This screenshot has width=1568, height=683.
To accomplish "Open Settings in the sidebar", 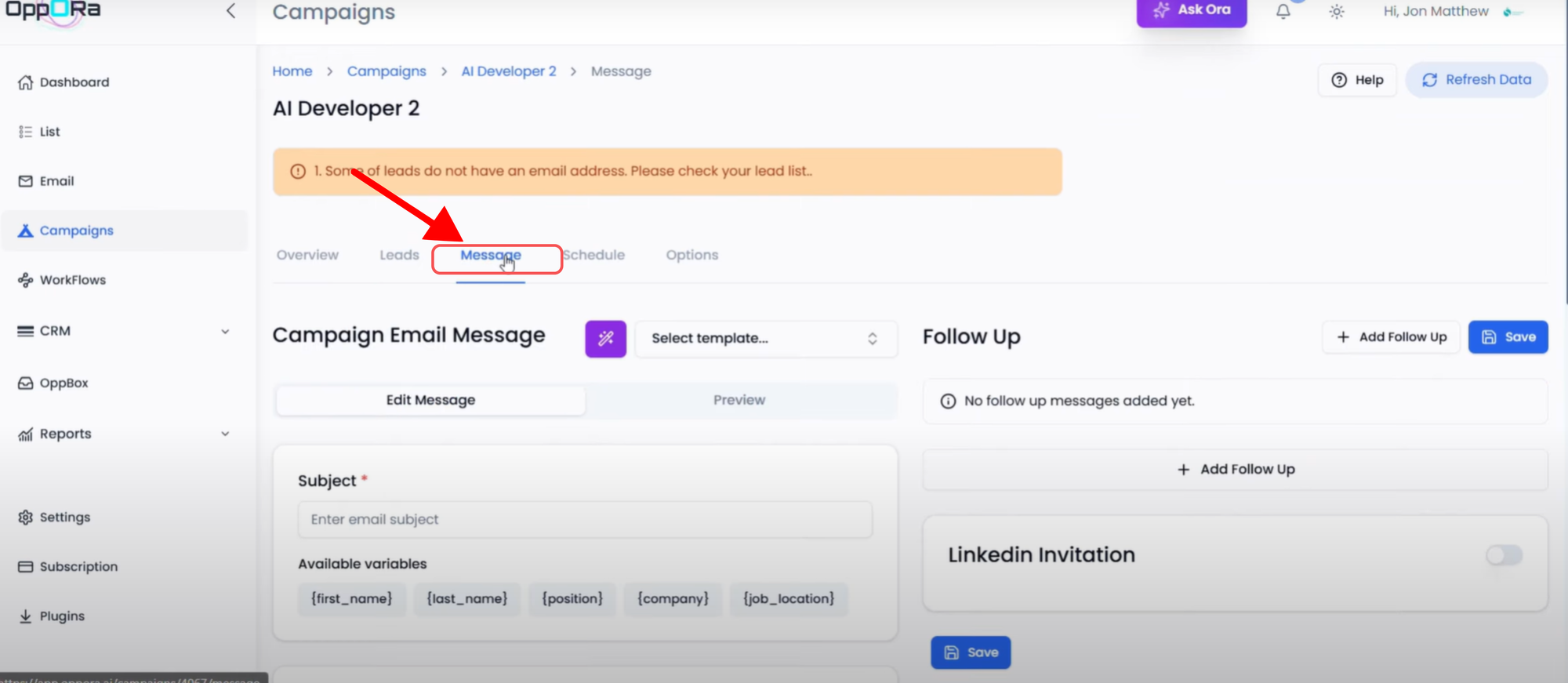I will coord(64,518).
